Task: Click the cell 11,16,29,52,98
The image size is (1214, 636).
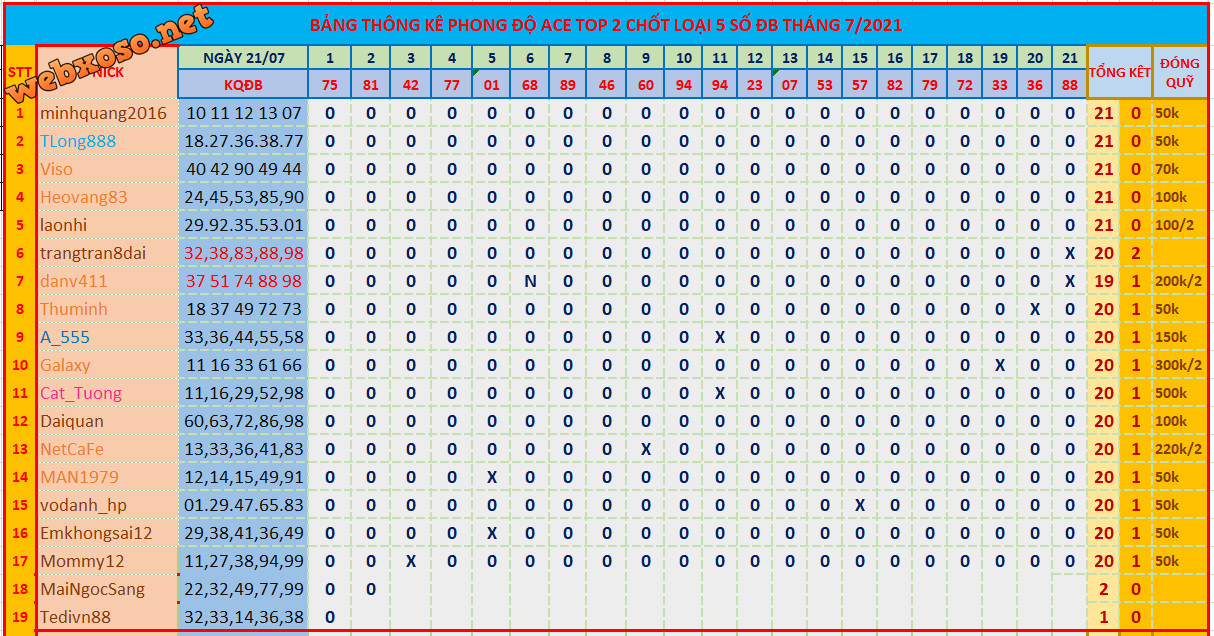Action: tap(243, 393)
